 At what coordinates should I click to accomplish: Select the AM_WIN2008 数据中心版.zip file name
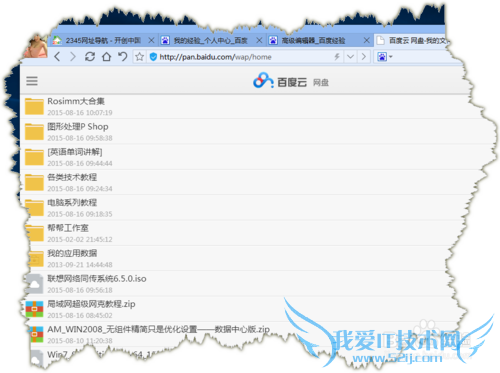(x=158, y=329)
